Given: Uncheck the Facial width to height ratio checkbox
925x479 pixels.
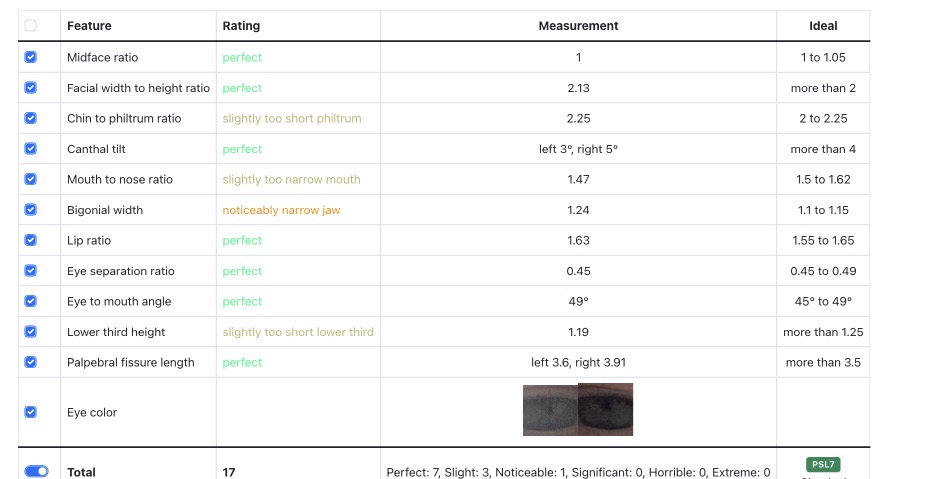Looking at the screenshot, I should (31, 87).
